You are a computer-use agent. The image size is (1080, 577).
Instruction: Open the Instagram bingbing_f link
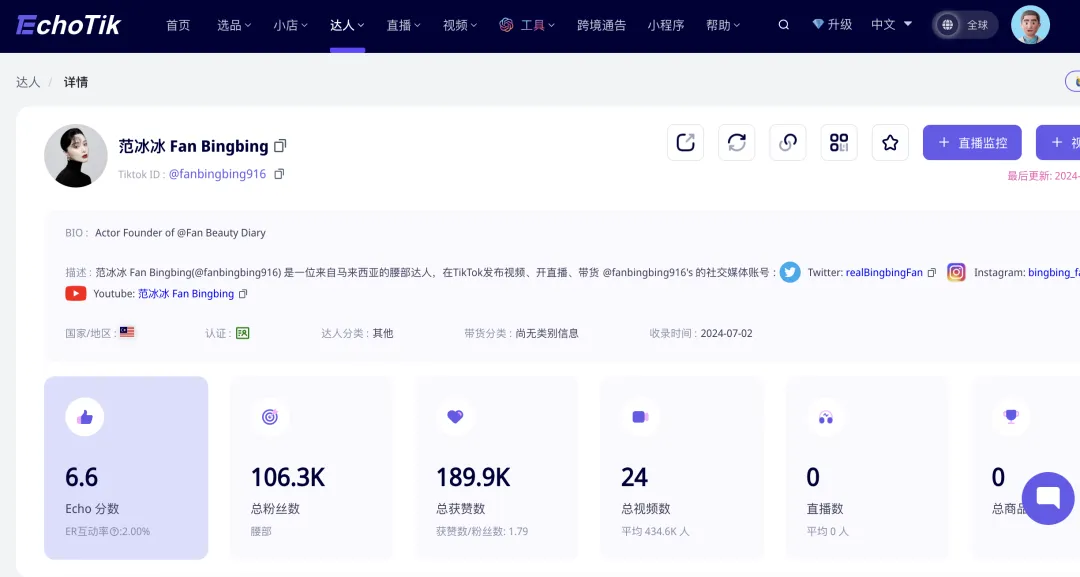click(1054, 273)
